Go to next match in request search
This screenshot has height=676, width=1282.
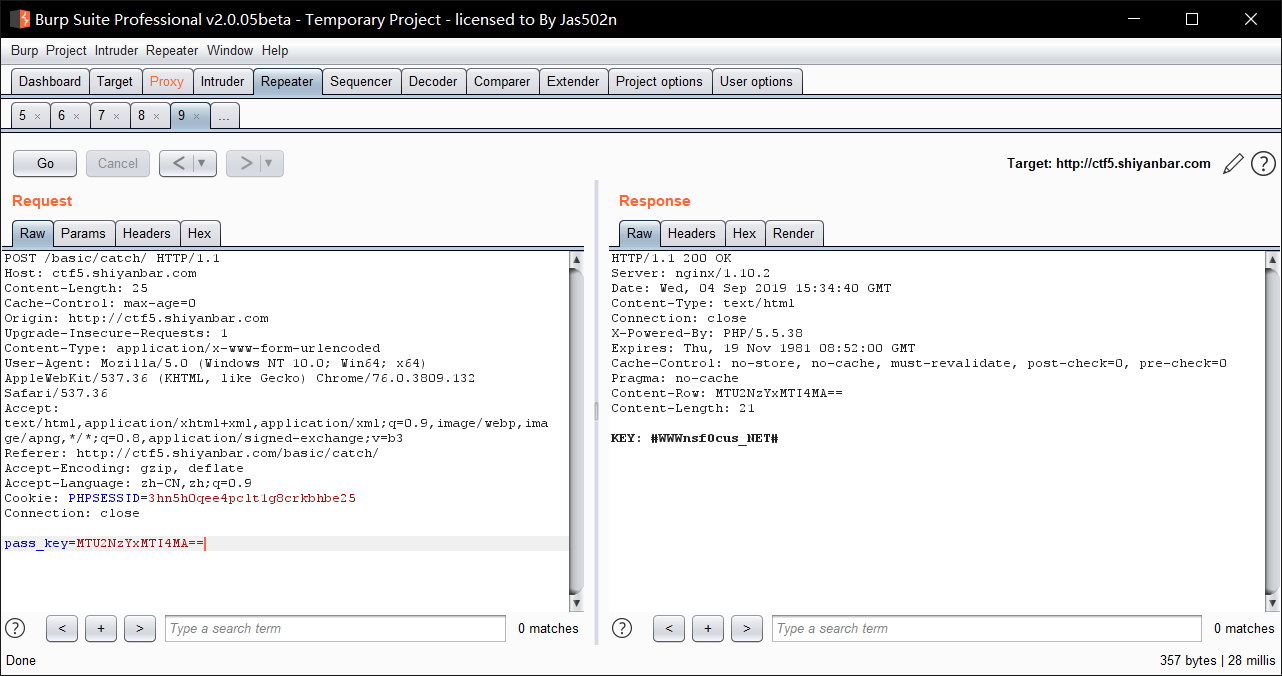click(140, 628)
